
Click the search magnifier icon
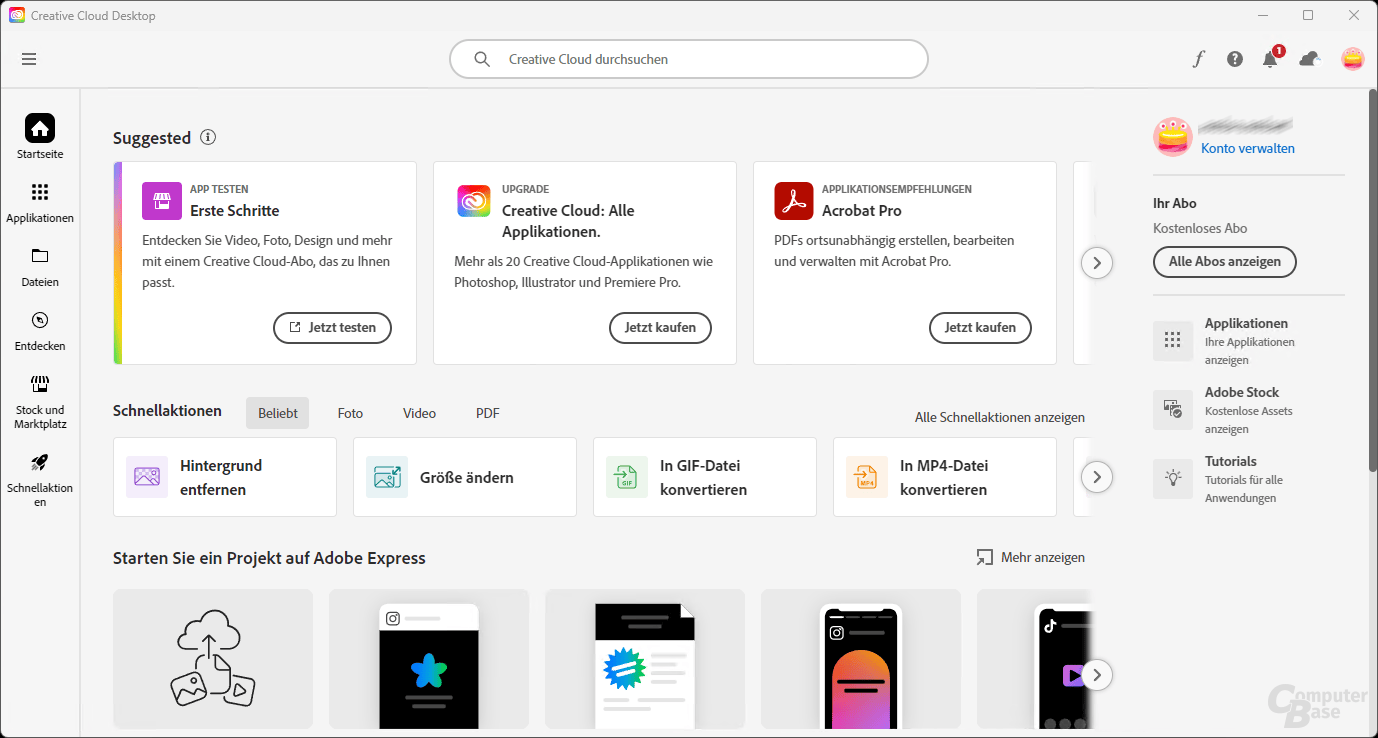pyautogui.click(x=482, y=59)
